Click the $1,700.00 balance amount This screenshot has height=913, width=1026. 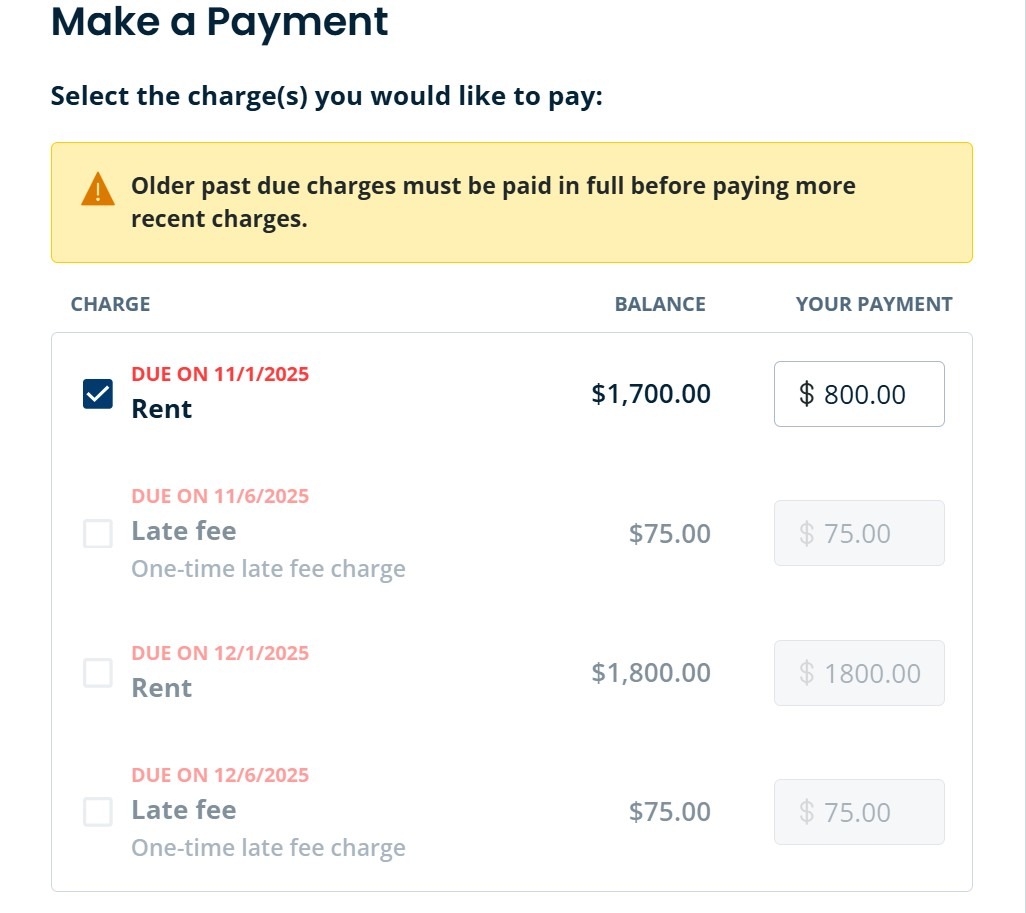click(651, 394)
